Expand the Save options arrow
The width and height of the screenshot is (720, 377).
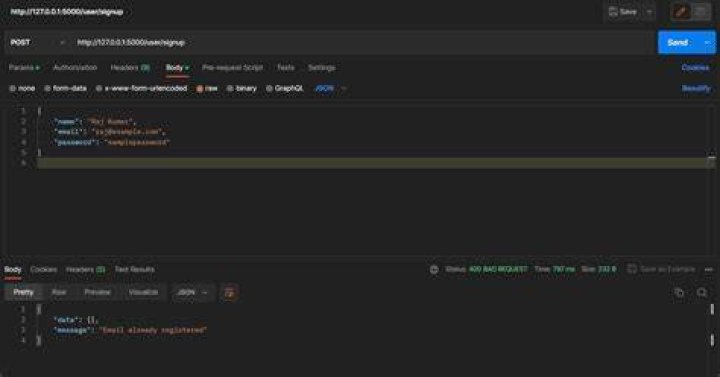click(649, 12)
